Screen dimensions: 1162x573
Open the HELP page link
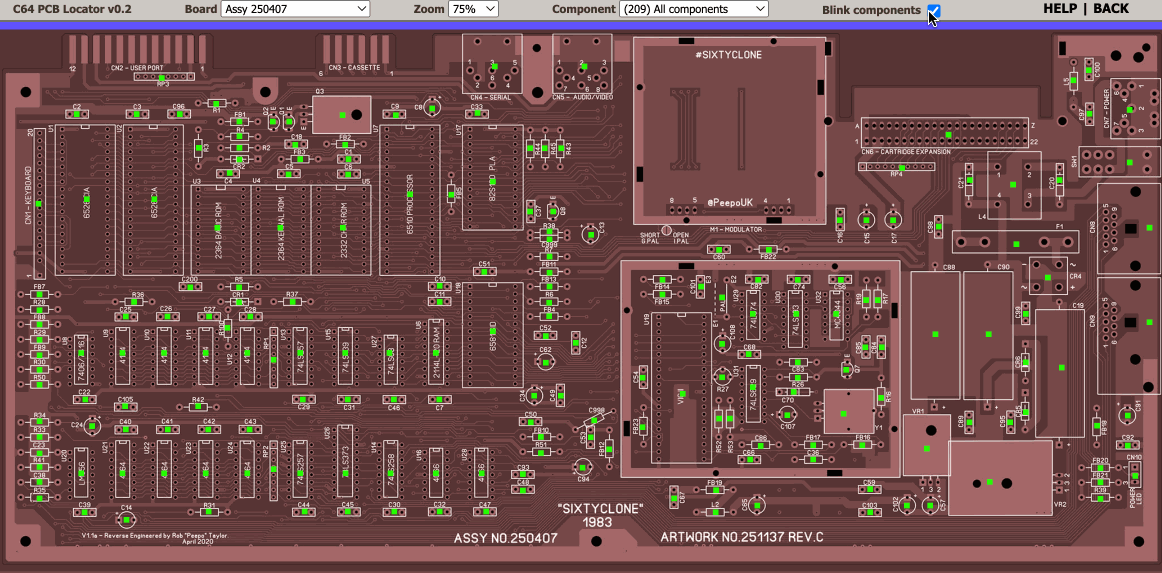pos(1060,9)
